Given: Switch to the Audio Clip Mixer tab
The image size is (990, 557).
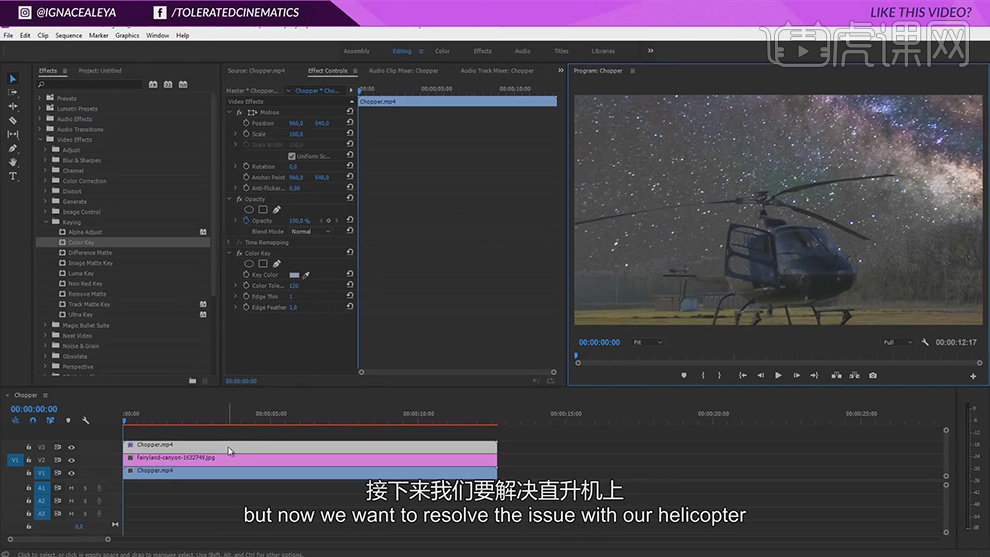Looking at the screenshot, I should 403,71.
